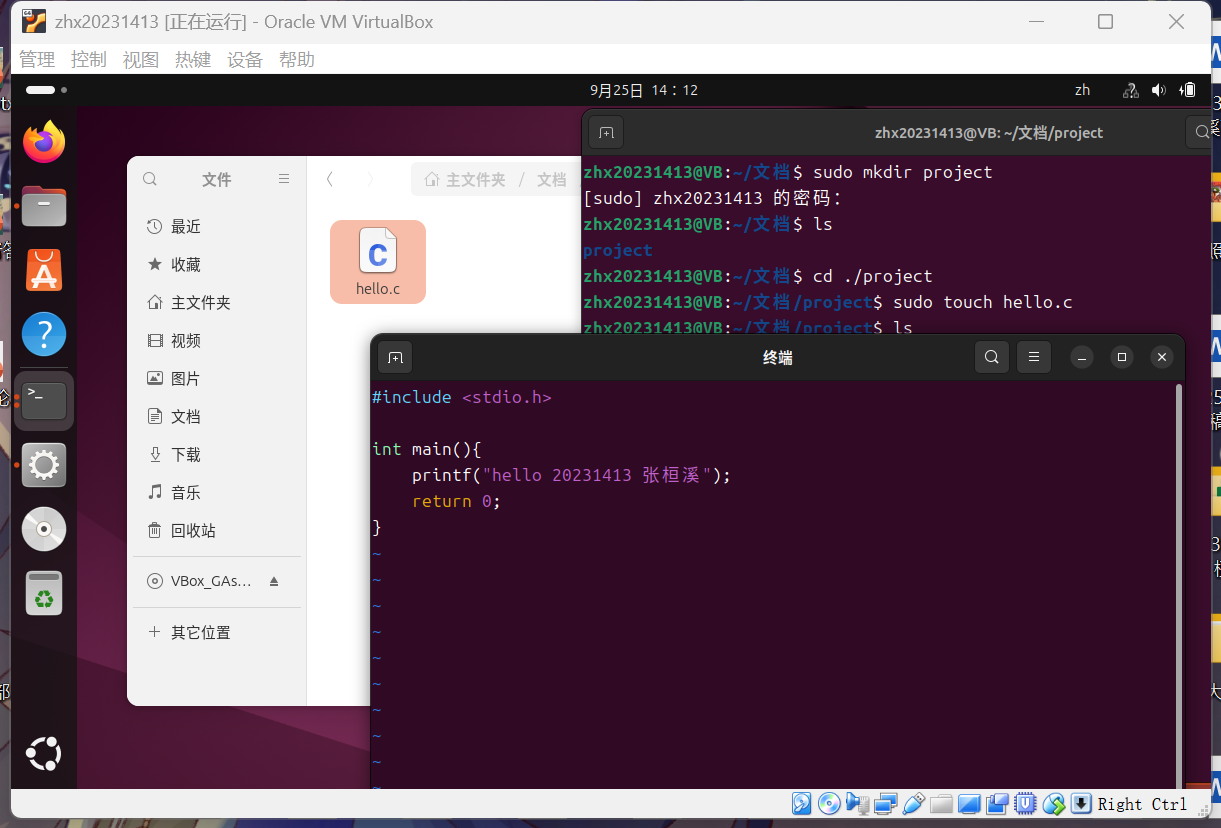Screen dimensions: 1221x828
Task: Open VirtualBox optical disc indicator
Action: [829, 804]
